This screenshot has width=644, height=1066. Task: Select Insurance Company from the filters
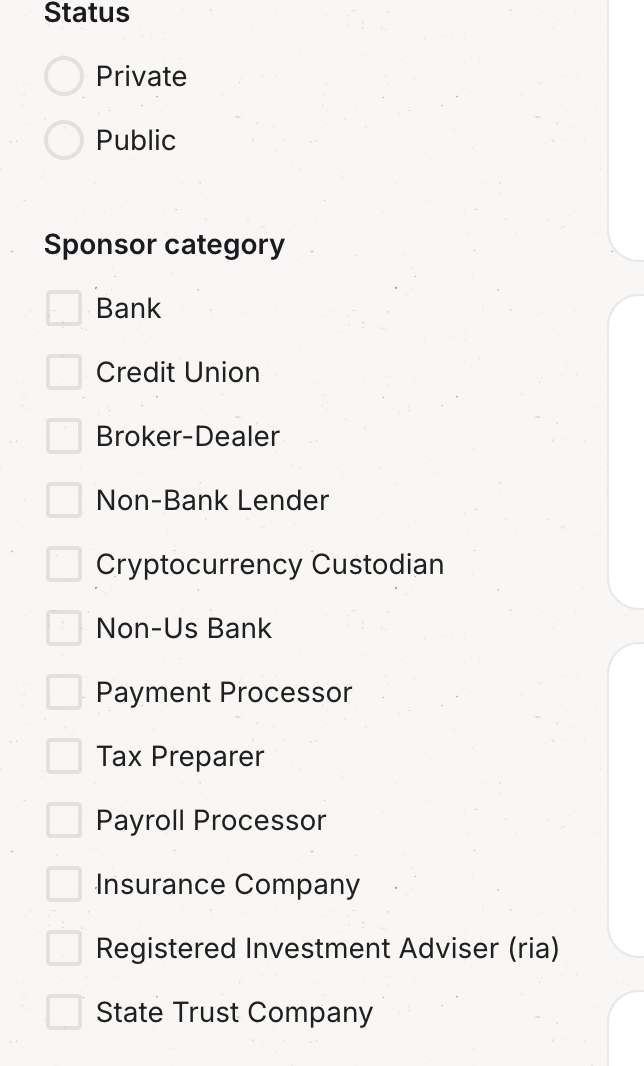pyautogui.click(x=63, y=884)
